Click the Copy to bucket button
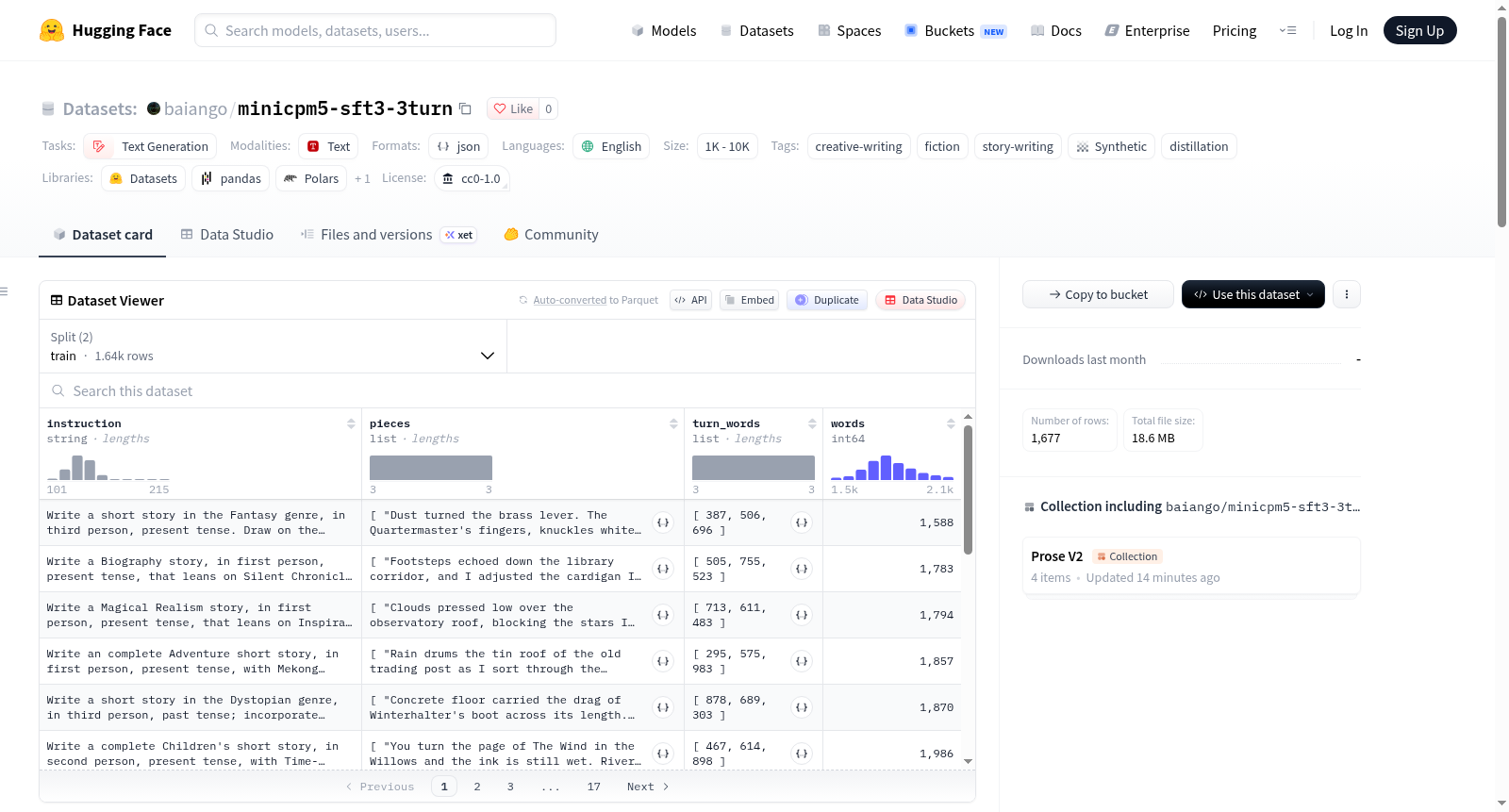This screenshot has height=812, width=1509. (x=1098, y=294)
